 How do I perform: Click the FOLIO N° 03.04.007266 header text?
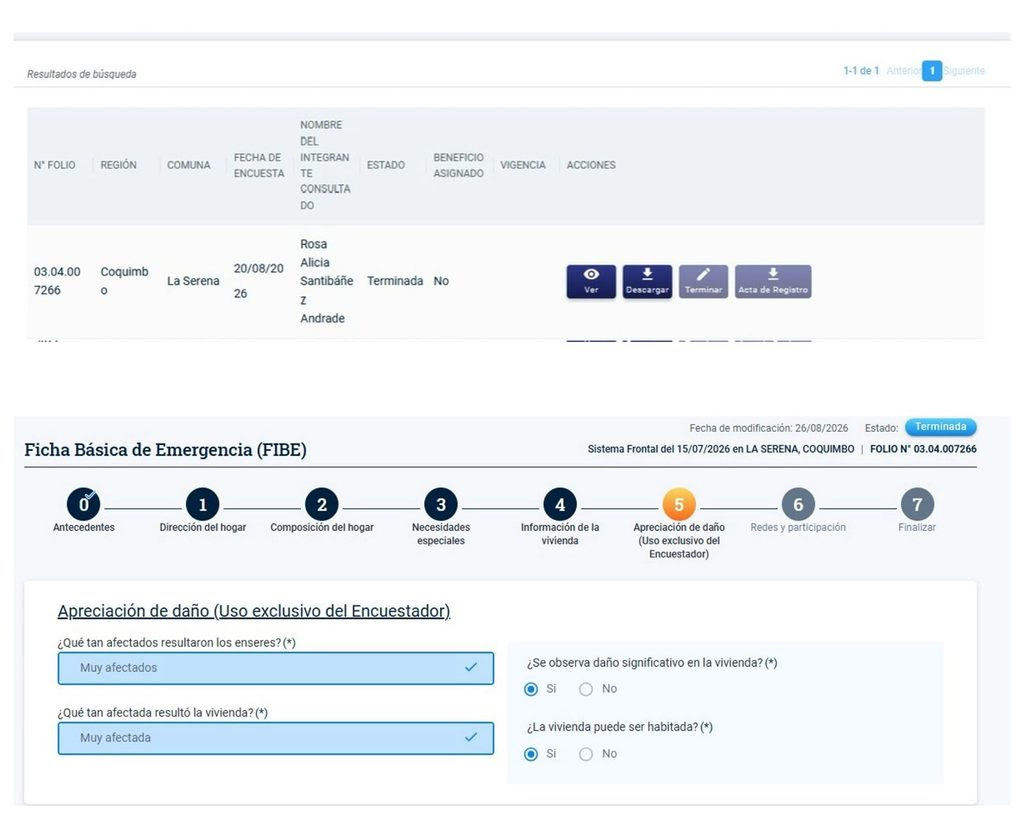click(x=923, y=449)
